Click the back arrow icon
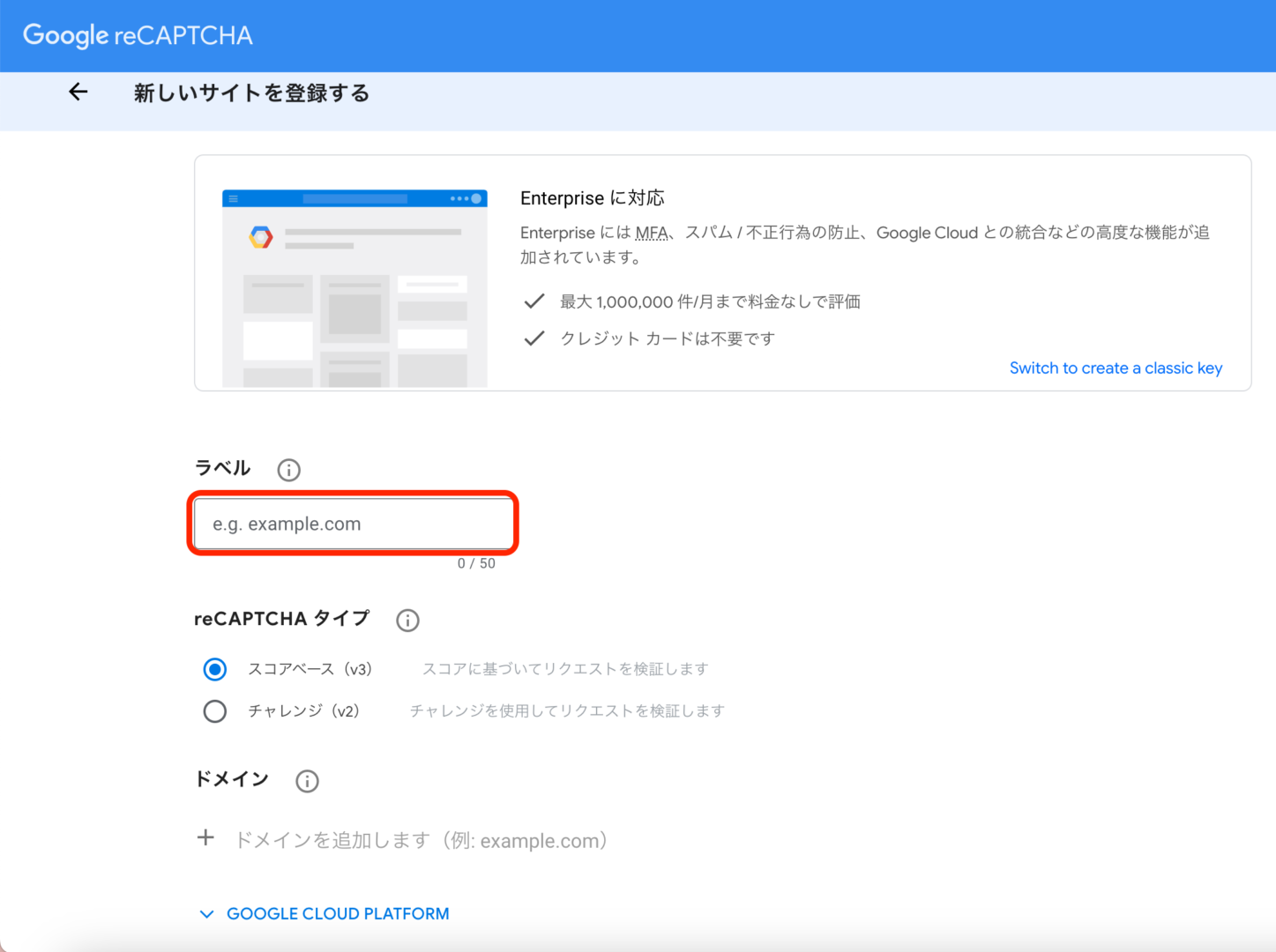The height and width of the screenshot is (952, 1276). (78, 92)
